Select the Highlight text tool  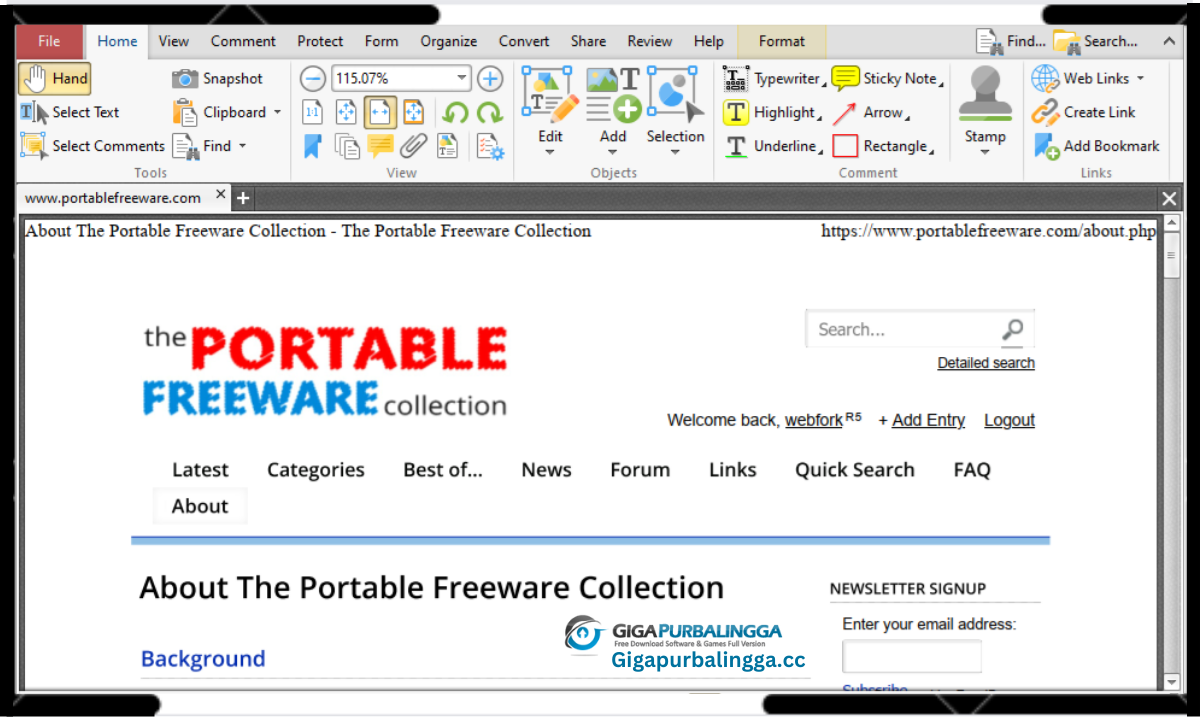771,112
